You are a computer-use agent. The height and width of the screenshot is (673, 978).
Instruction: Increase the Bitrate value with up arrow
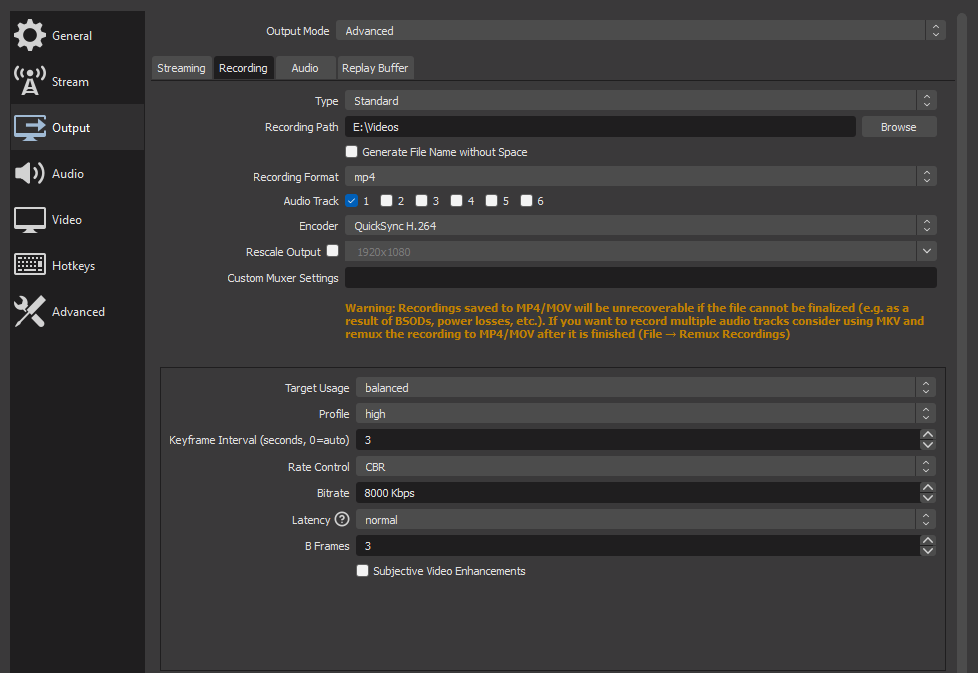(x=928, y=488)
